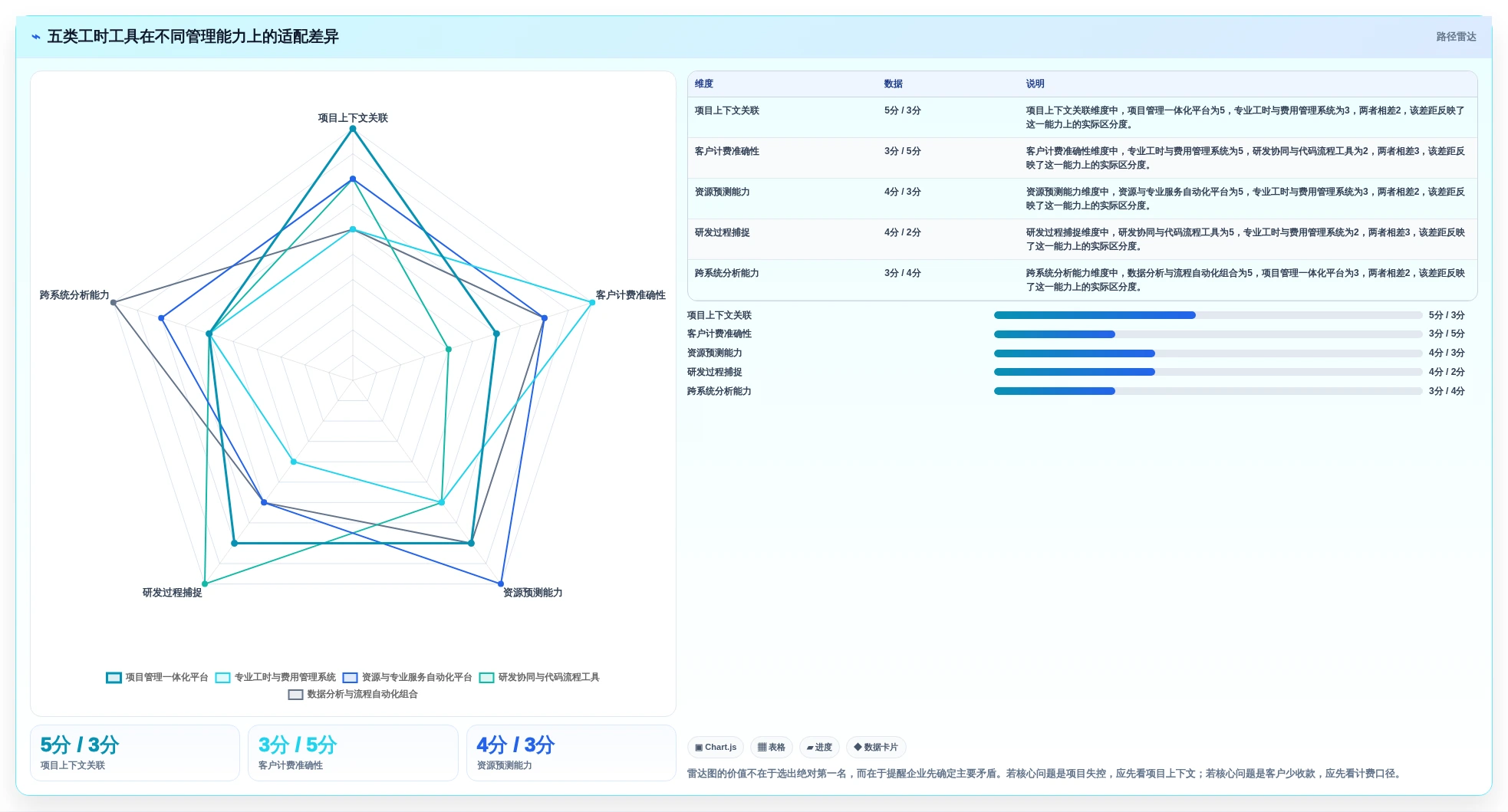Click the outer gray point at 跨系统分析能力
The height and width of the screenshot is (812, 1508).
(114, 302)
